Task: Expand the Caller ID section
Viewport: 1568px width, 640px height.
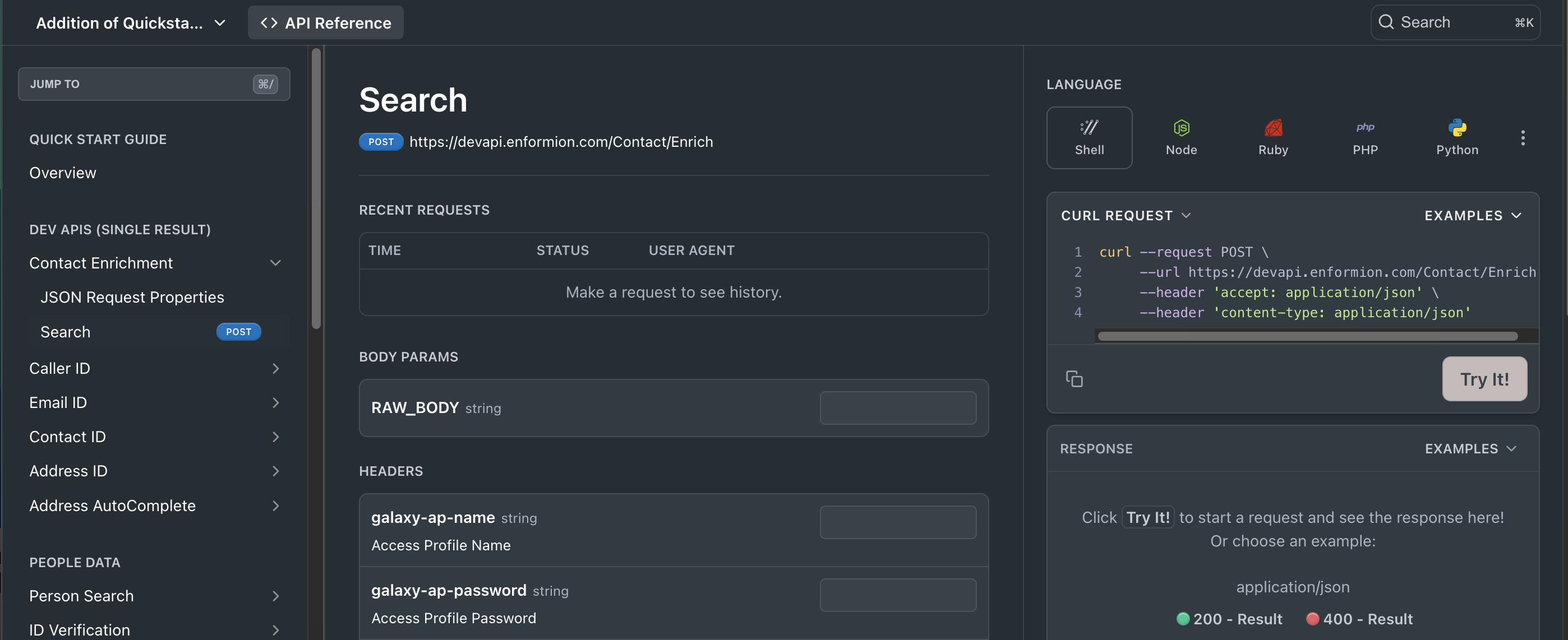Action: click(x=275, y=368)
